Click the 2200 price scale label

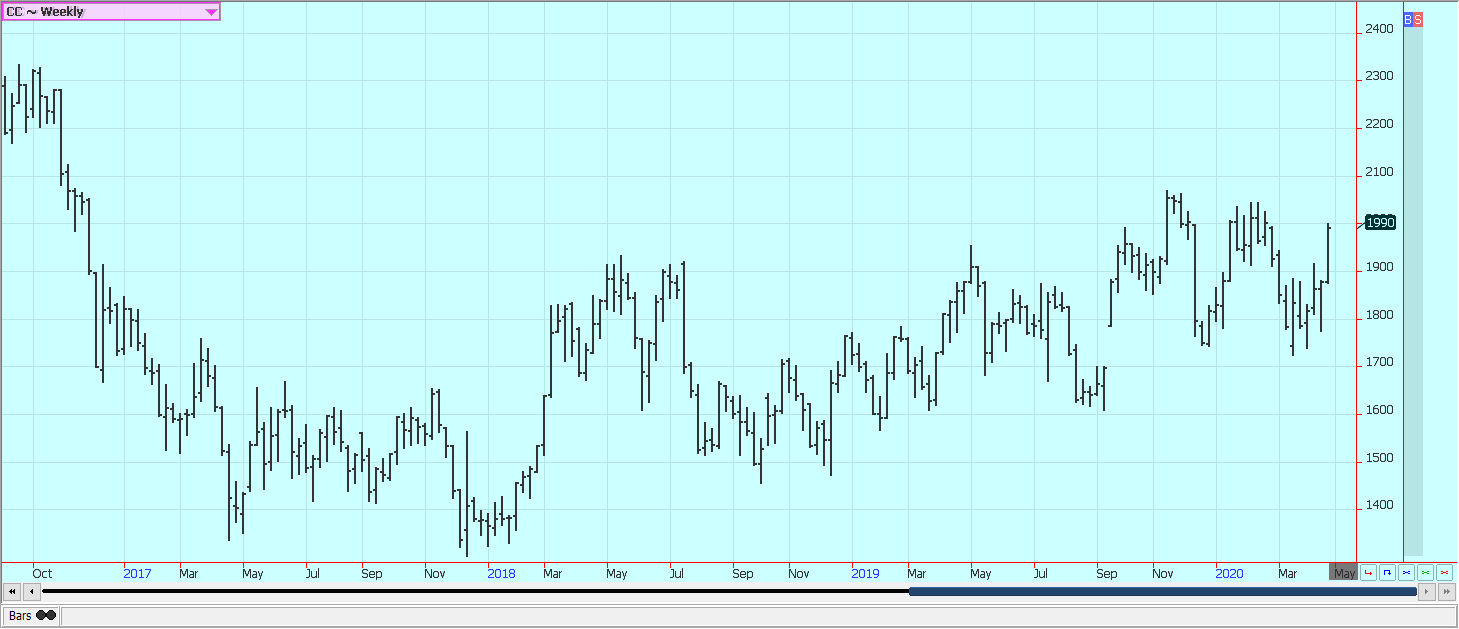(1379, 124)
